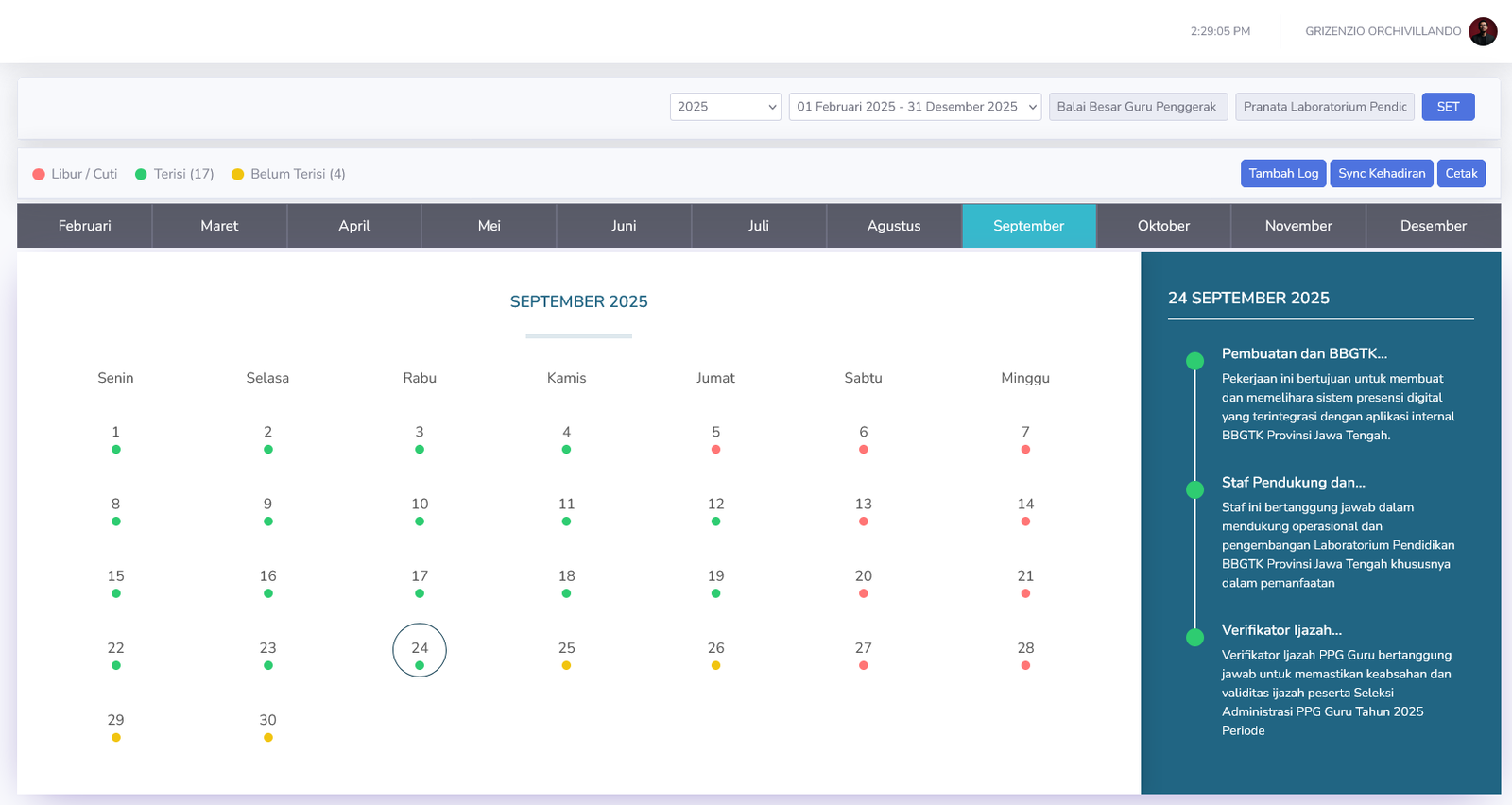Click the green Terisi legend dot
This screenshot has width=1512, height=805.
141,174
